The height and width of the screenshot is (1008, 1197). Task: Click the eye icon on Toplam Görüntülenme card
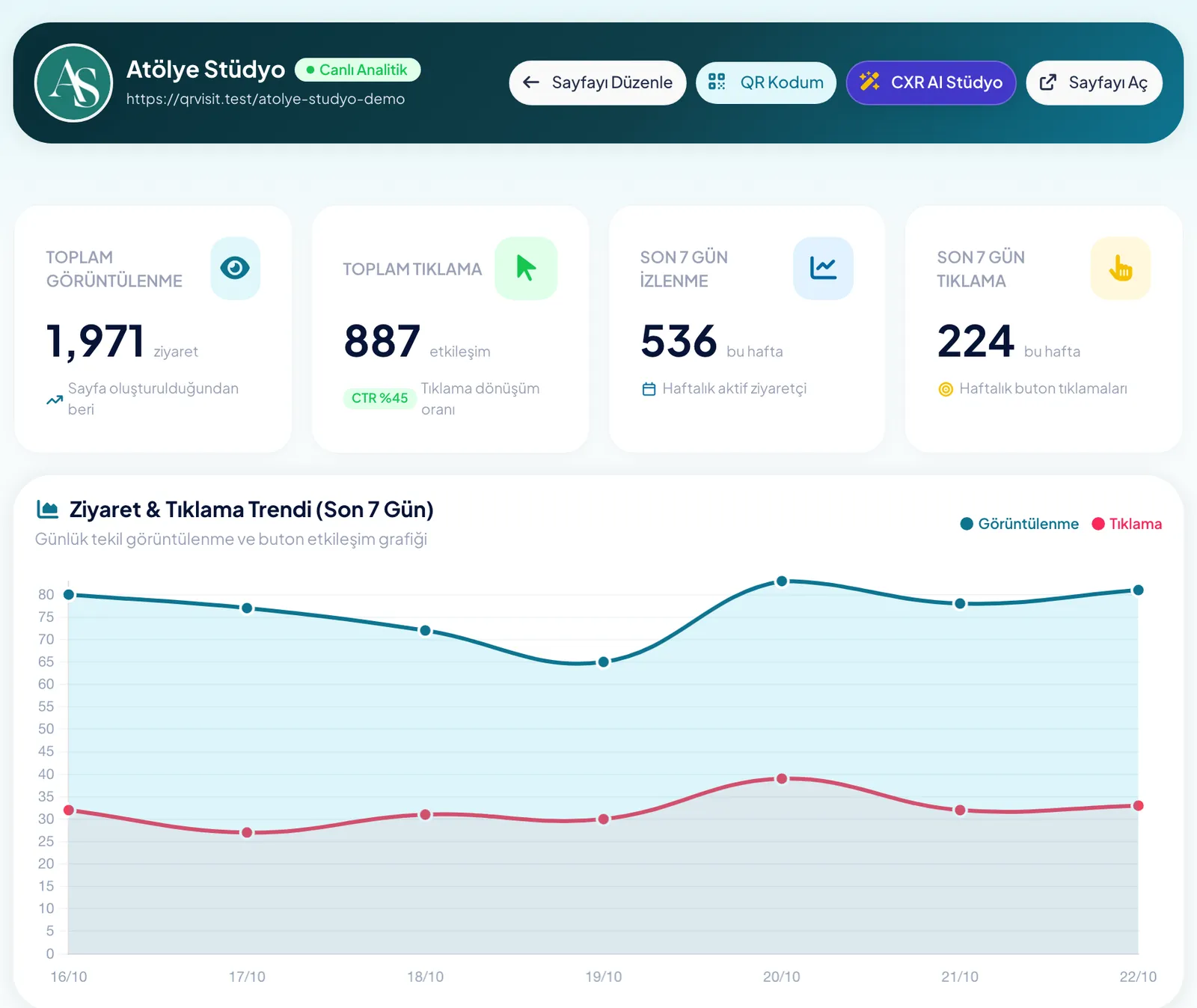pos(235,268)
